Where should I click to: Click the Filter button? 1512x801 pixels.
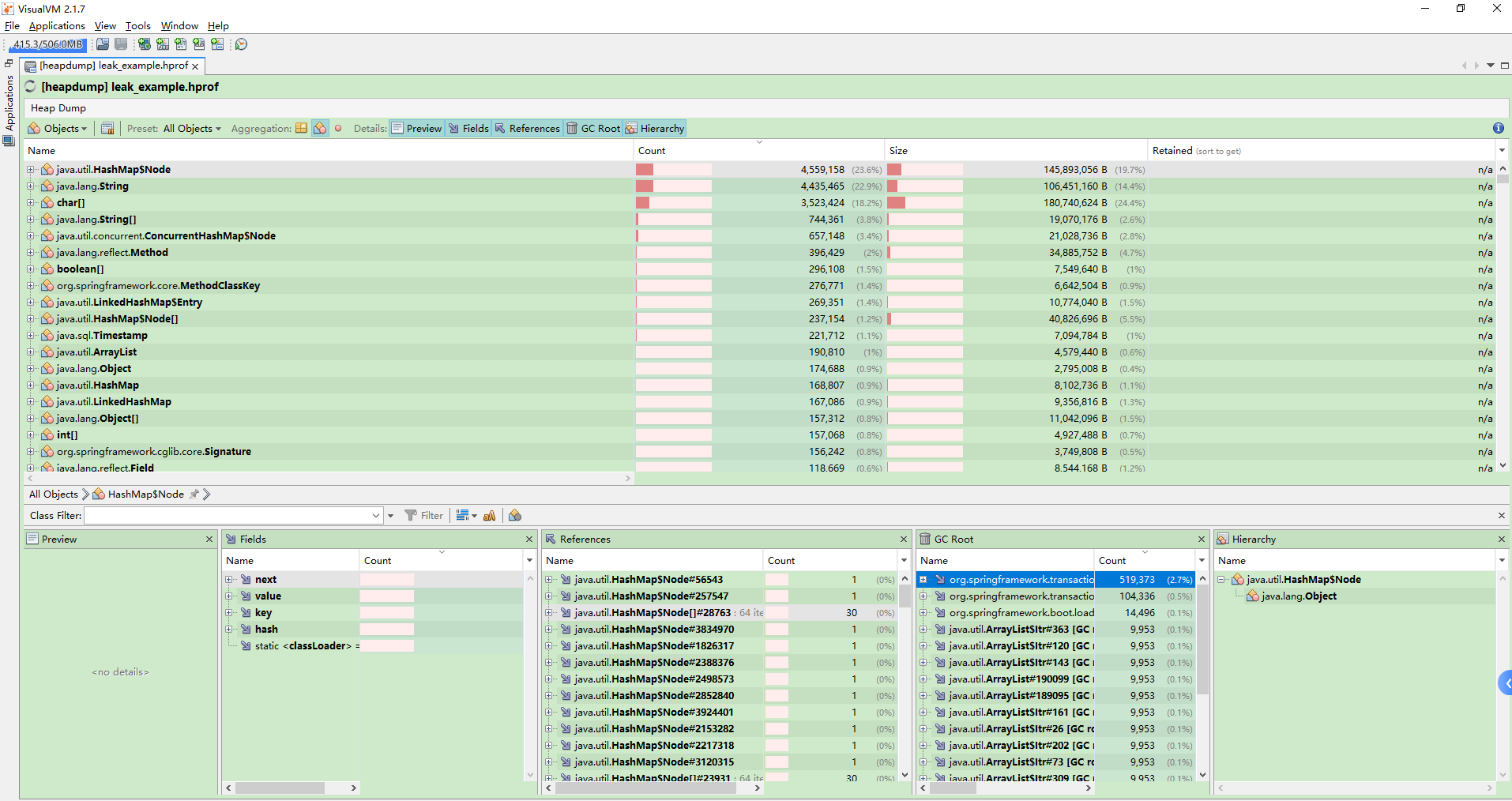[424, 515]
